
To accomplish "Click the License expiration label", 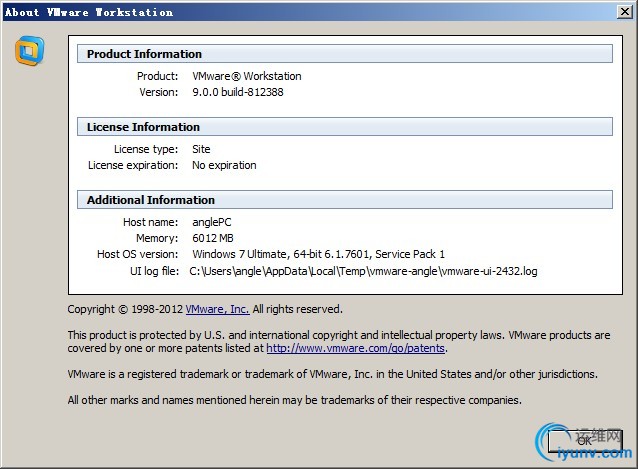I will 133,165.
